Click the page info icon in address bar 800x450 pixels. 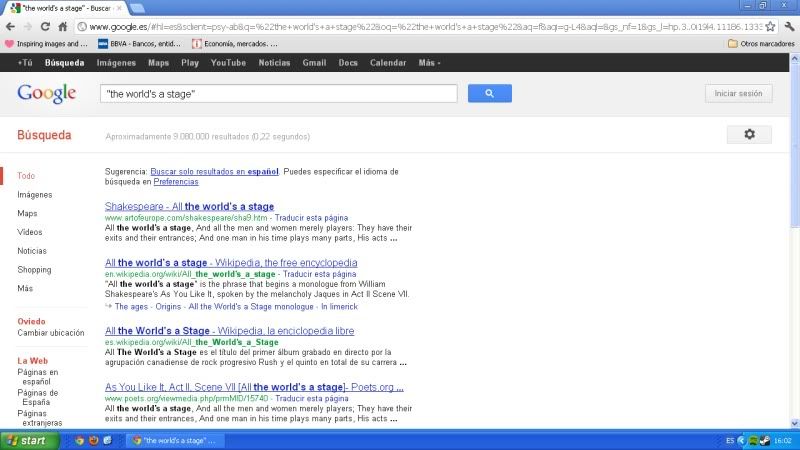pos(82,27)
